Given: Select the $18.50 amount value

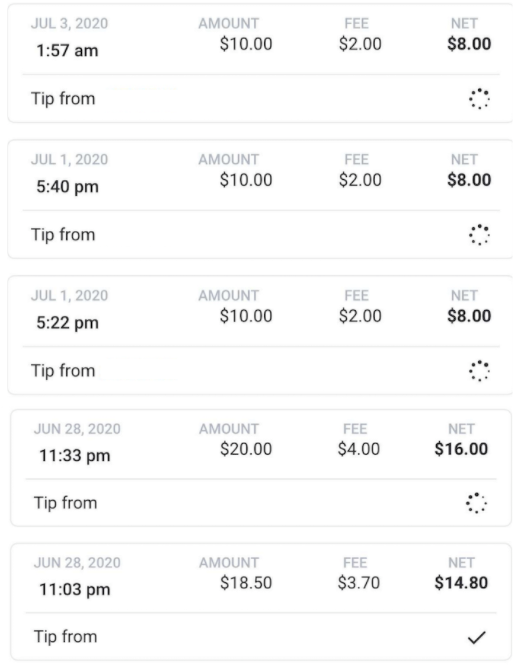Looking at the screenshot, I should point(246,582).
